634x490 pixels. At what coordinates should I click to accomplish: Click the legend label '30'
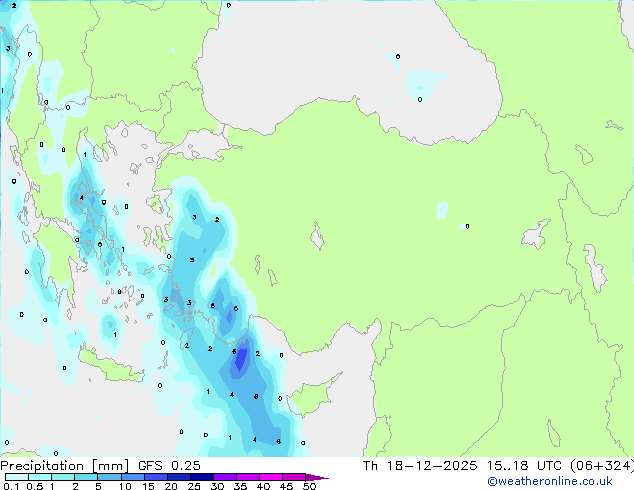[217, 486]
